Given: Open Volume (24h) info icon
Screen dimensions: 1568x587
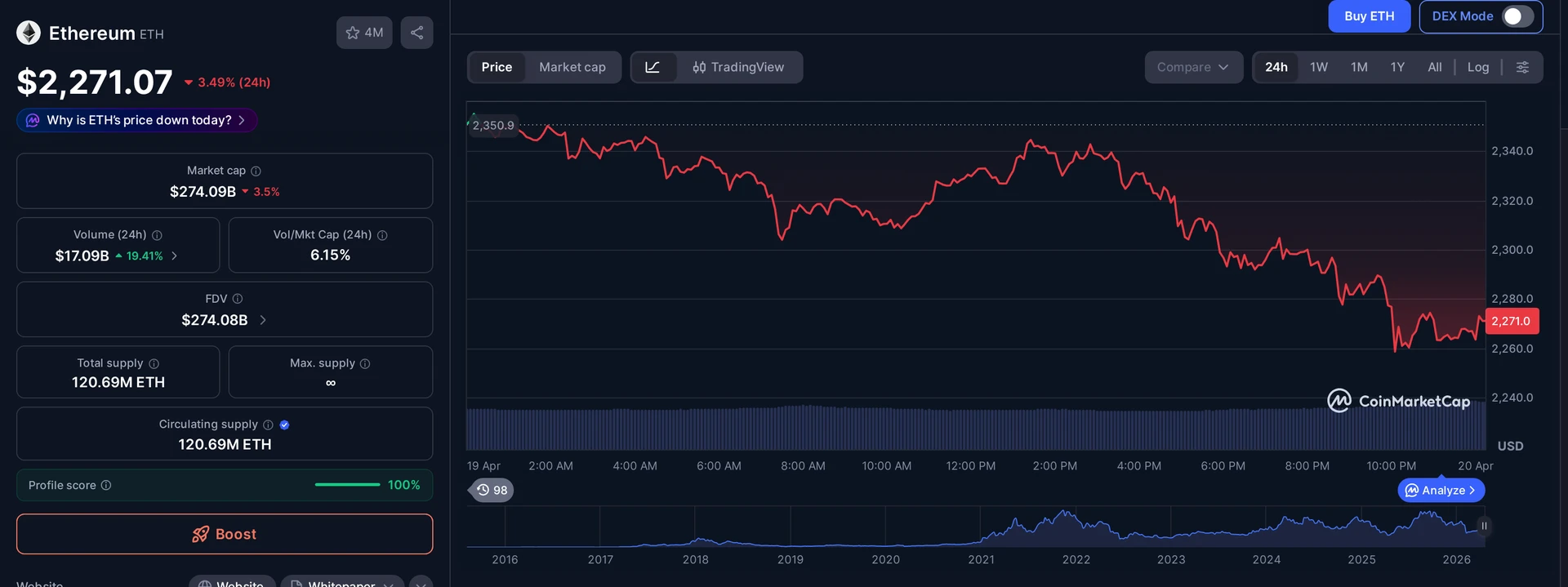Looking at the screenshot, I should point(157,235).
